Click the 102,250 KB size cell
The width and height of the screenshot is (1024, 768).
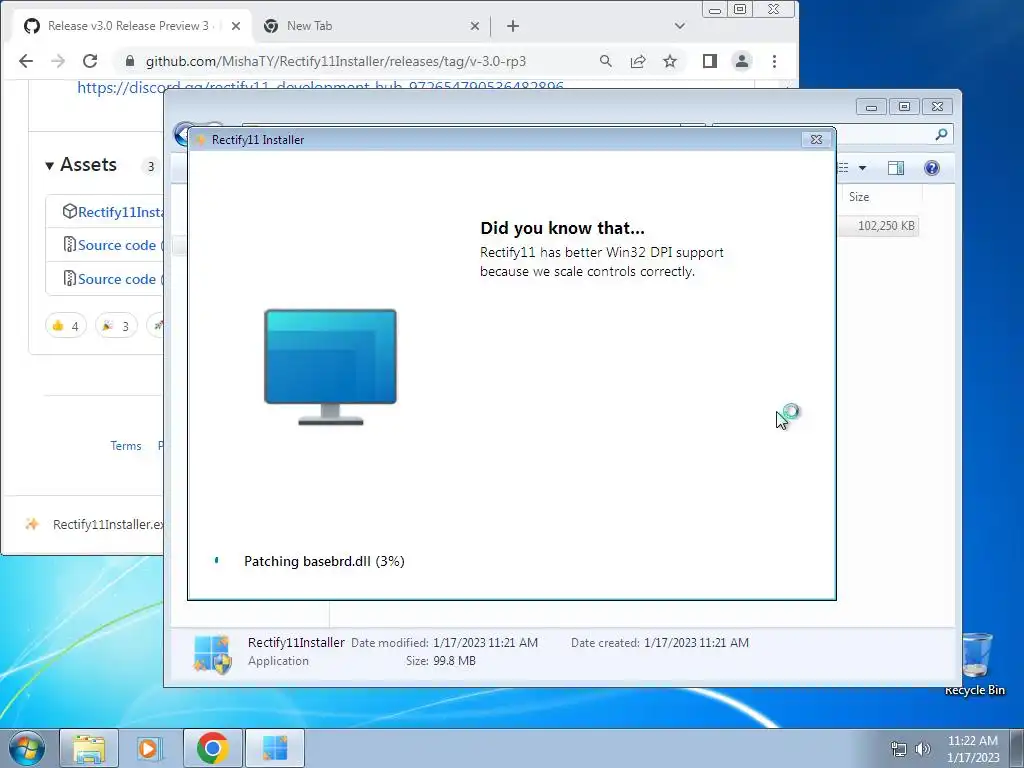886,226
